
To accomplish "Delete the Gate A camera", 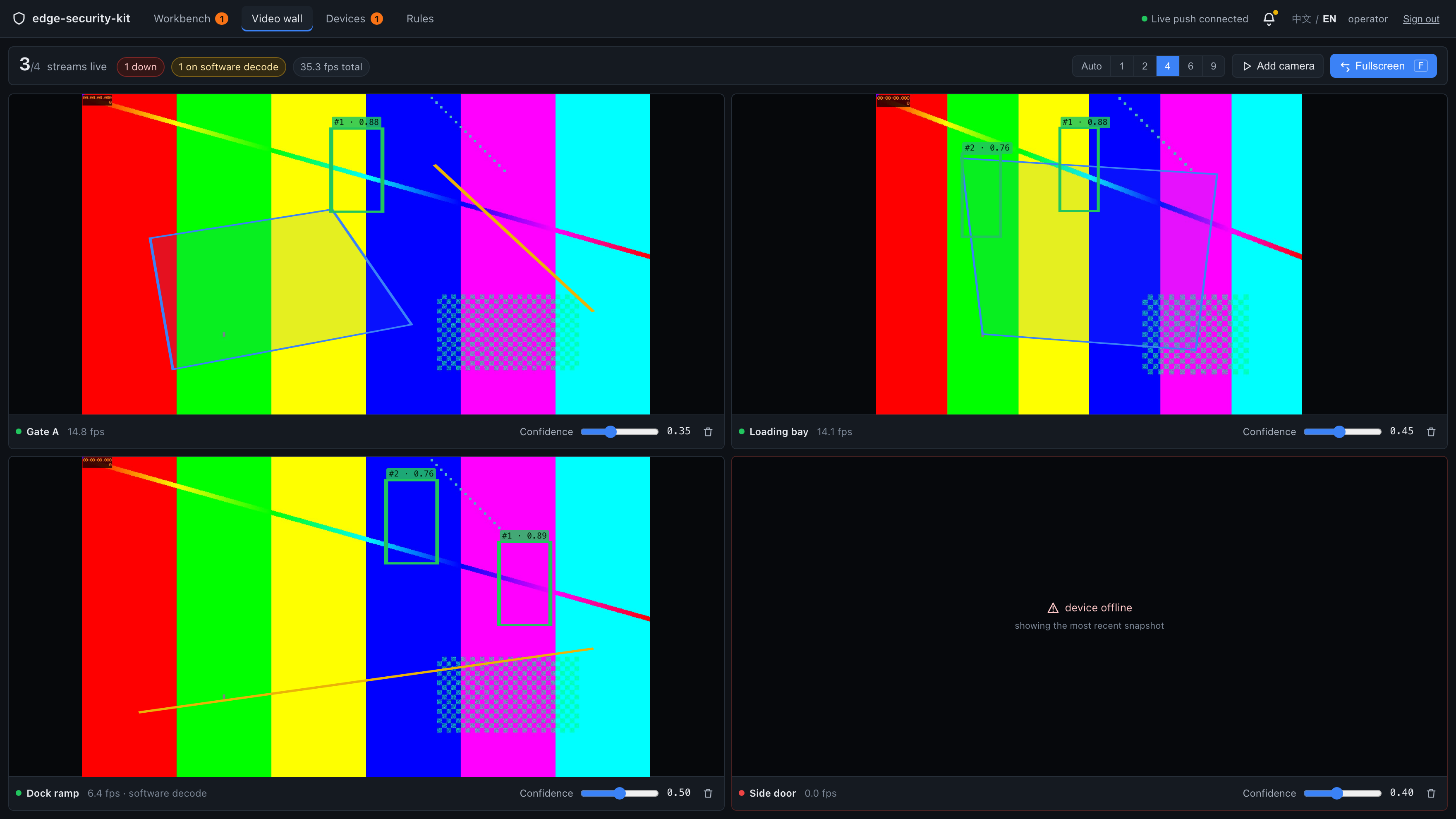I will (x=708, y=432).
